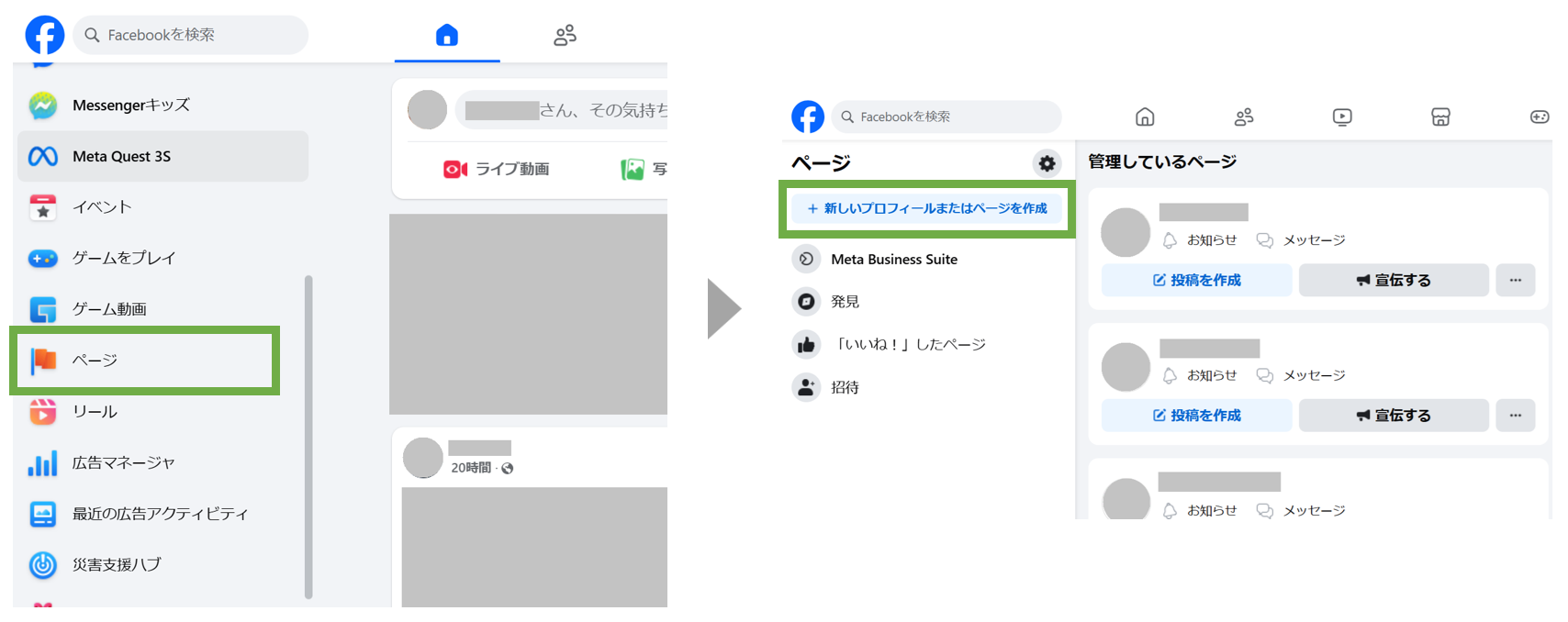This screenshot has height=622, width=1568.
Task: Click the リール text label
Action: (95, 412)
